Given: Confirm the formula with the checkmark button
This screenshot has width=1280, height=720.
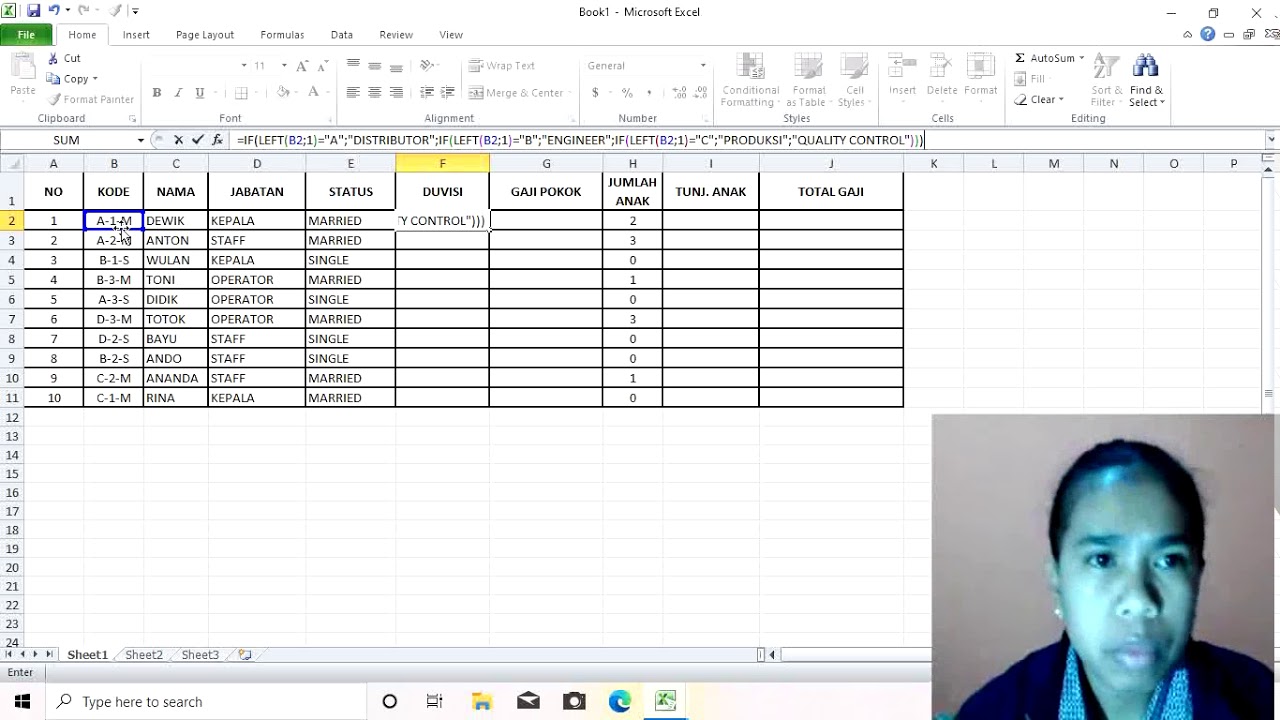Looking at the screenshot, I should point(197,140).
